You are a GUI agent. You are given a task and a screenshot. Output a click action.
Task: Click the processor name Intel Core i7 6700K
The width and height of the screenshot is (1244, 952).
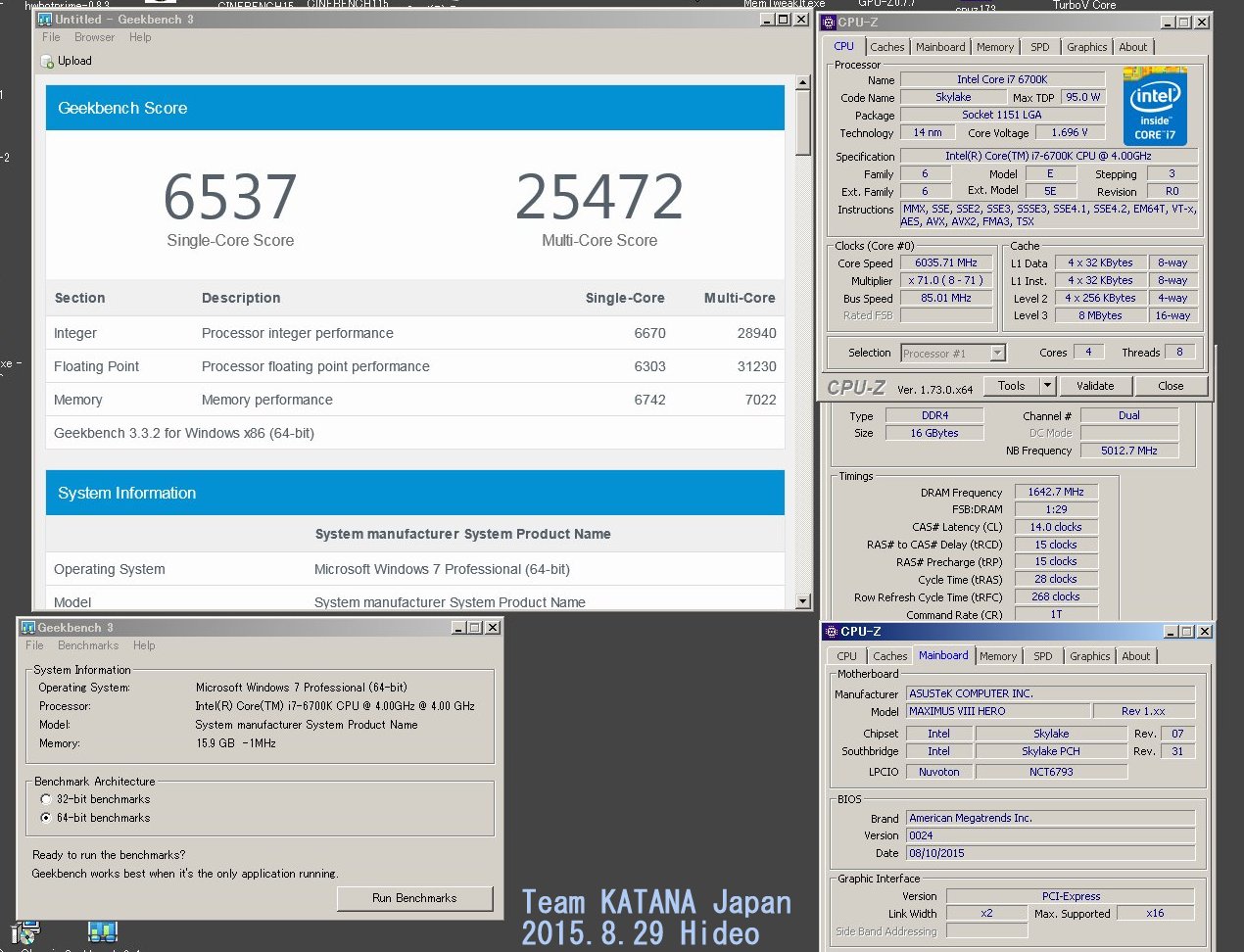(x=1002, y=80)
